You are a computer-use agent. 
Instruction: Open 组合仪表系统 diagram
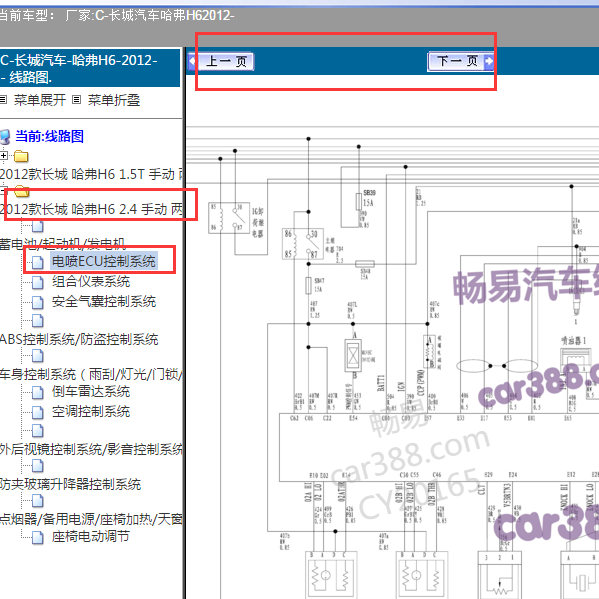tap(91, 282)
